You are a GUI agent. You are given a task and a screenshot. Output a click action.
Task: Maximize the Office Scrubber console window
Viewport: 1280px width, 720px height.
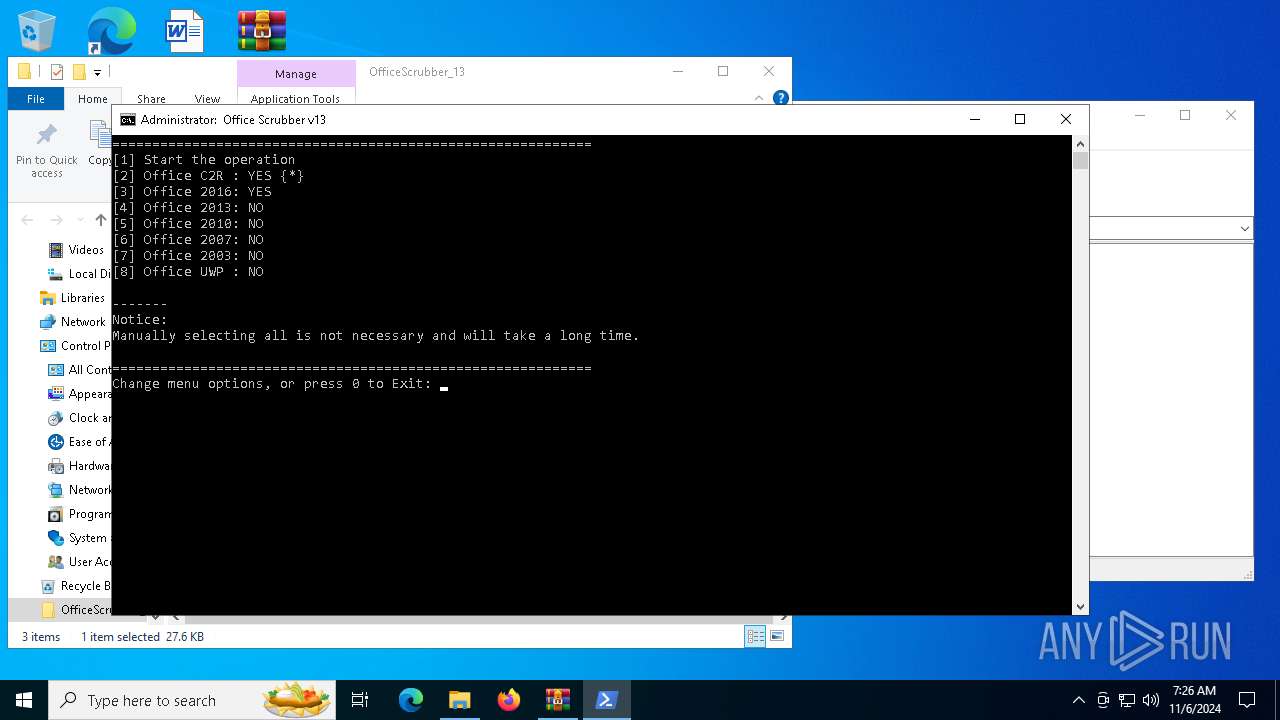tap(1020, 119)
